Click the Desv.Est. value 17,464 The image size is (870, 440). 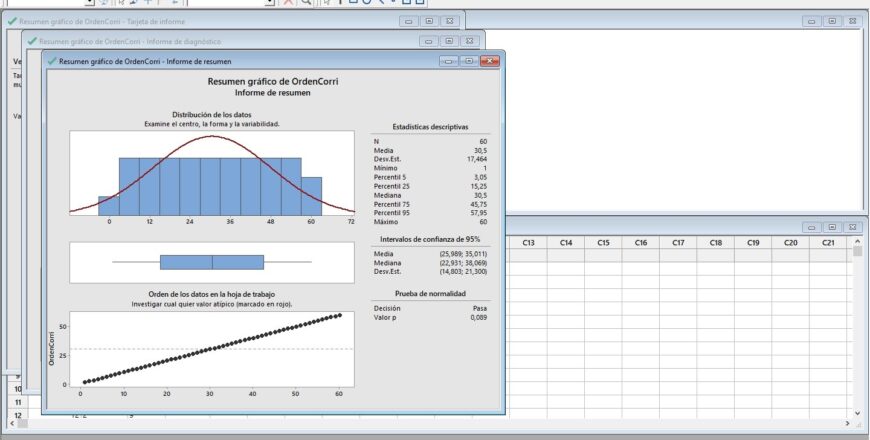(x=477, y=159)
